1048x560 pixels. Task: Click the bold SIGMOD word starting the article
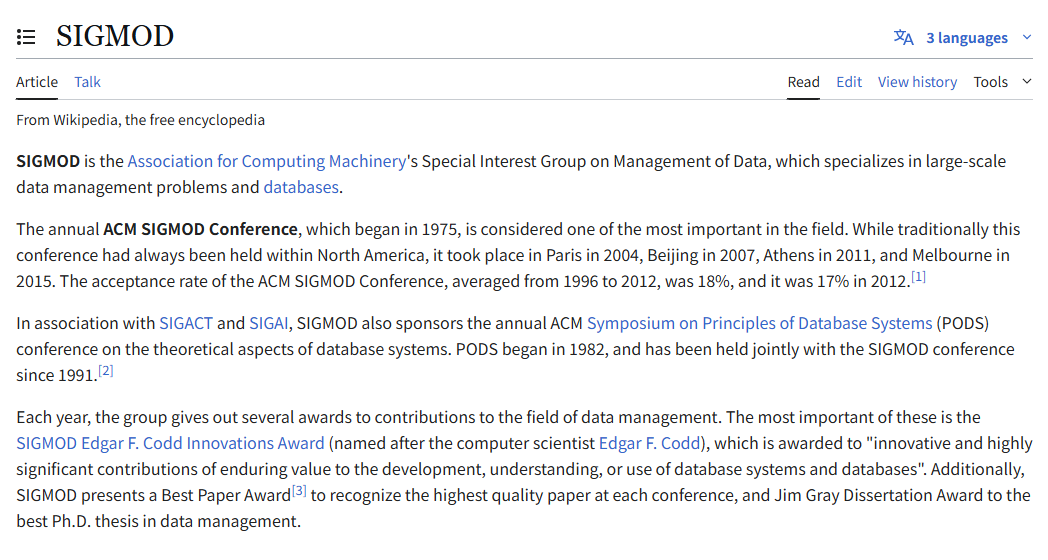pos(48,162)
